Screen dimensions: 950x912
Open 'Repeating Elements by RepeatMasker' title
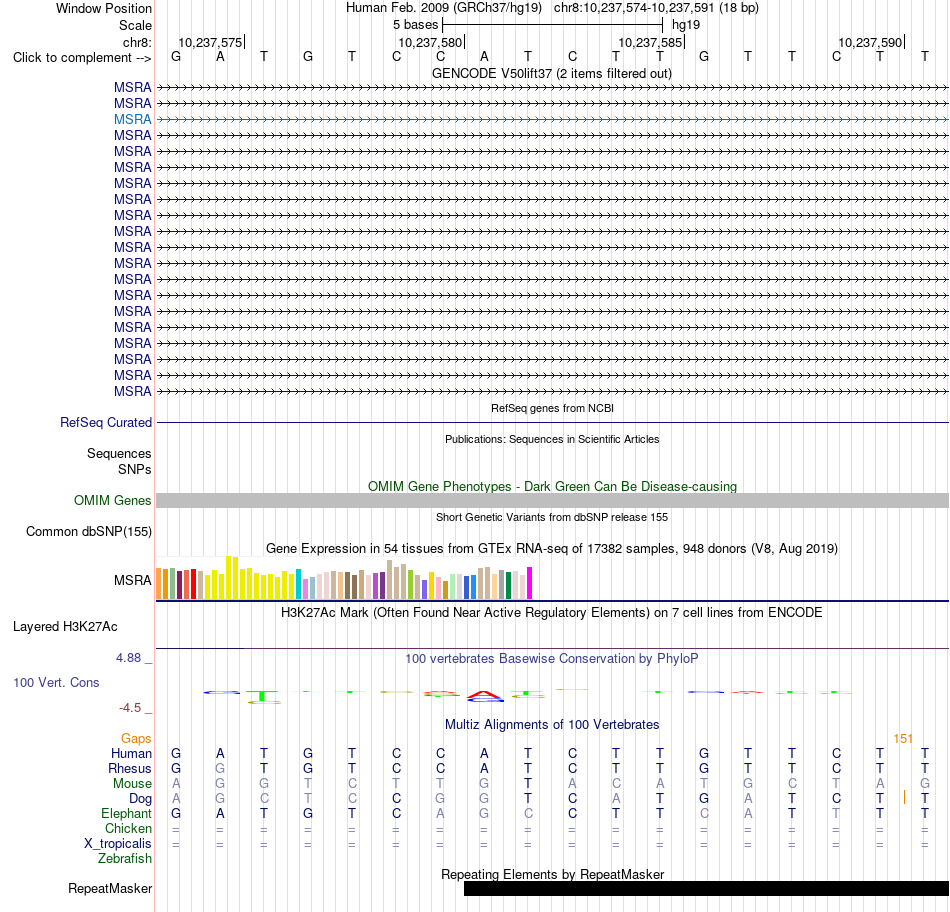point(552,874)
